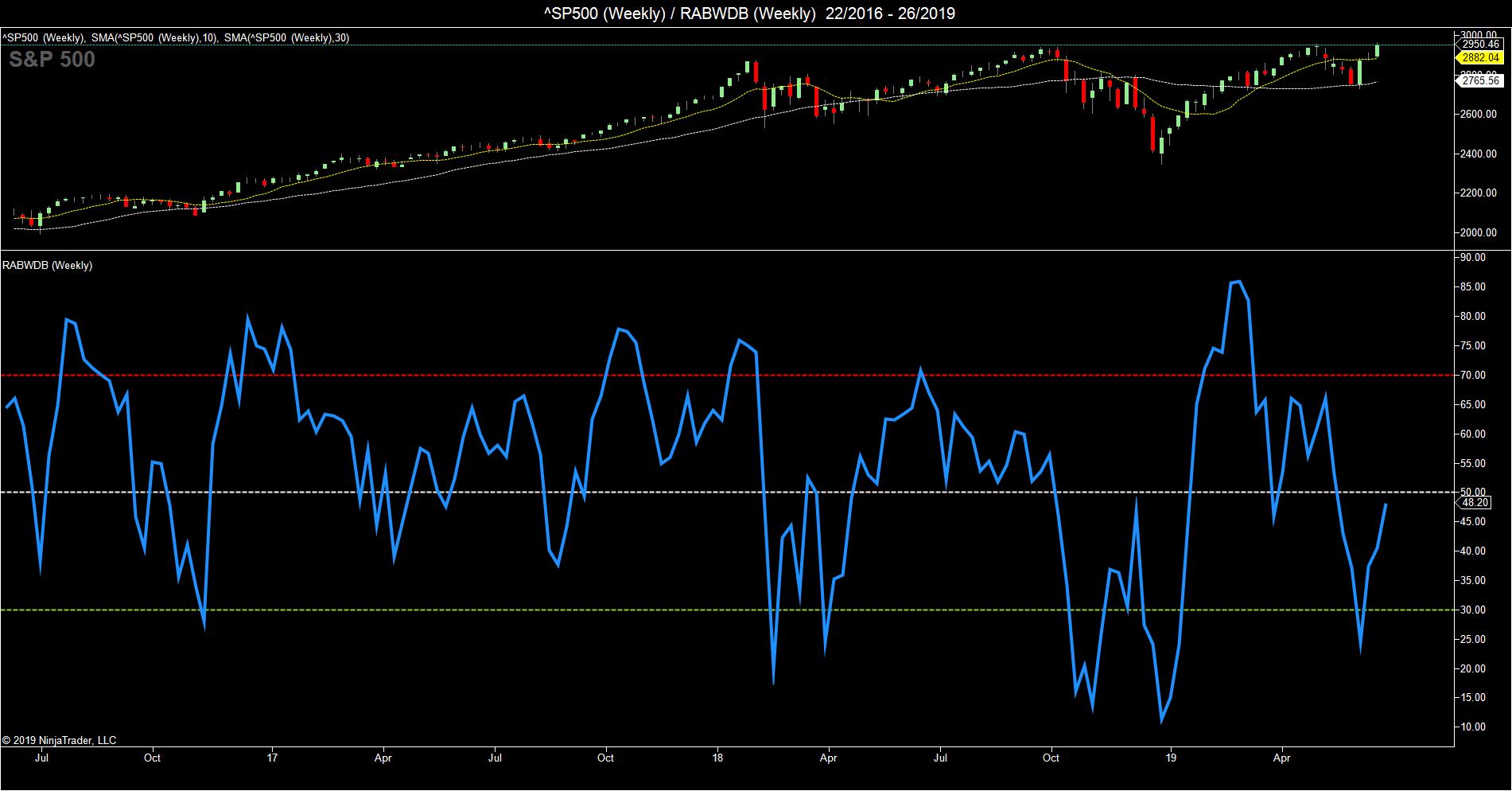Click the yellow 2882.04 price marker
The width and height of the screenshot is (1512, 791).
pos(1480,58)
